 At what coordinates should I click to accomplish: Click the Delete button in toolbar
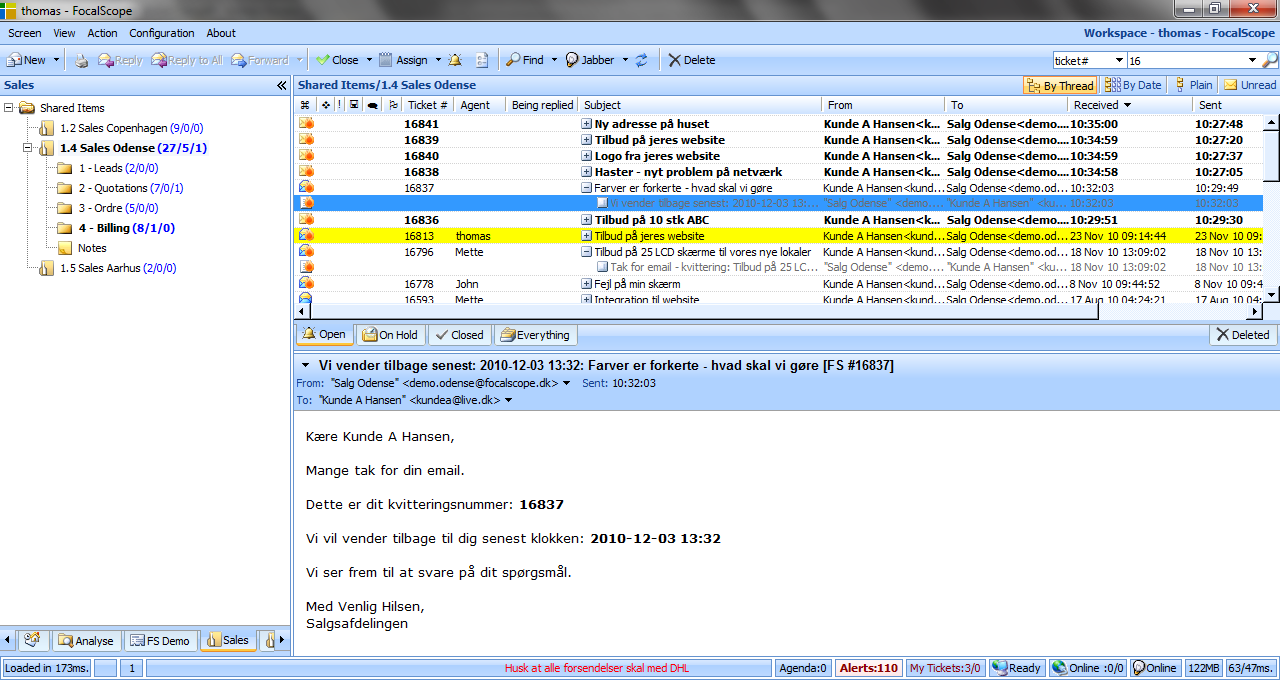691,60
